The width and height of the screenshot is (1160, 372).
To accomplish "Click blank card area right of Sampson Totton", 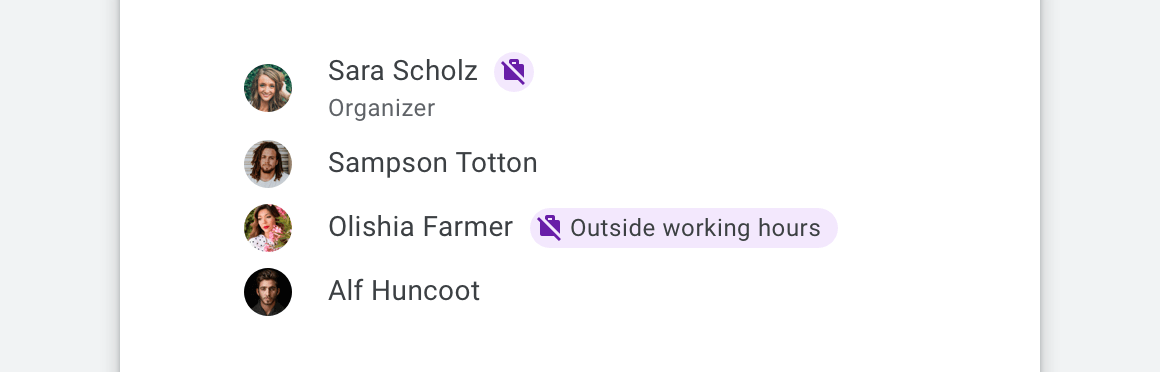I will pyautogui.click(x=784, y=163).
